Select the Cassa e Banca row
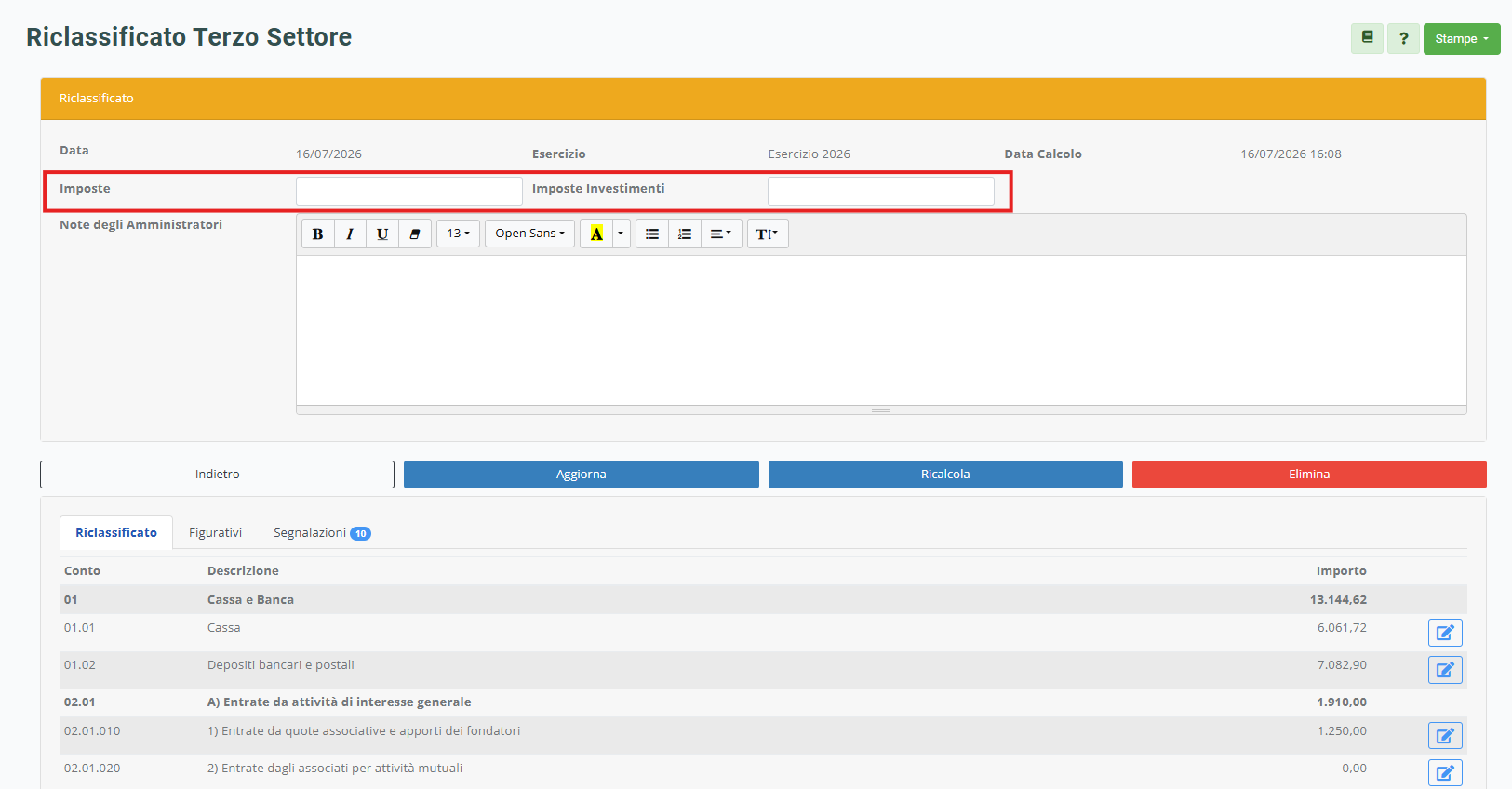 click(x=763, y=599)
